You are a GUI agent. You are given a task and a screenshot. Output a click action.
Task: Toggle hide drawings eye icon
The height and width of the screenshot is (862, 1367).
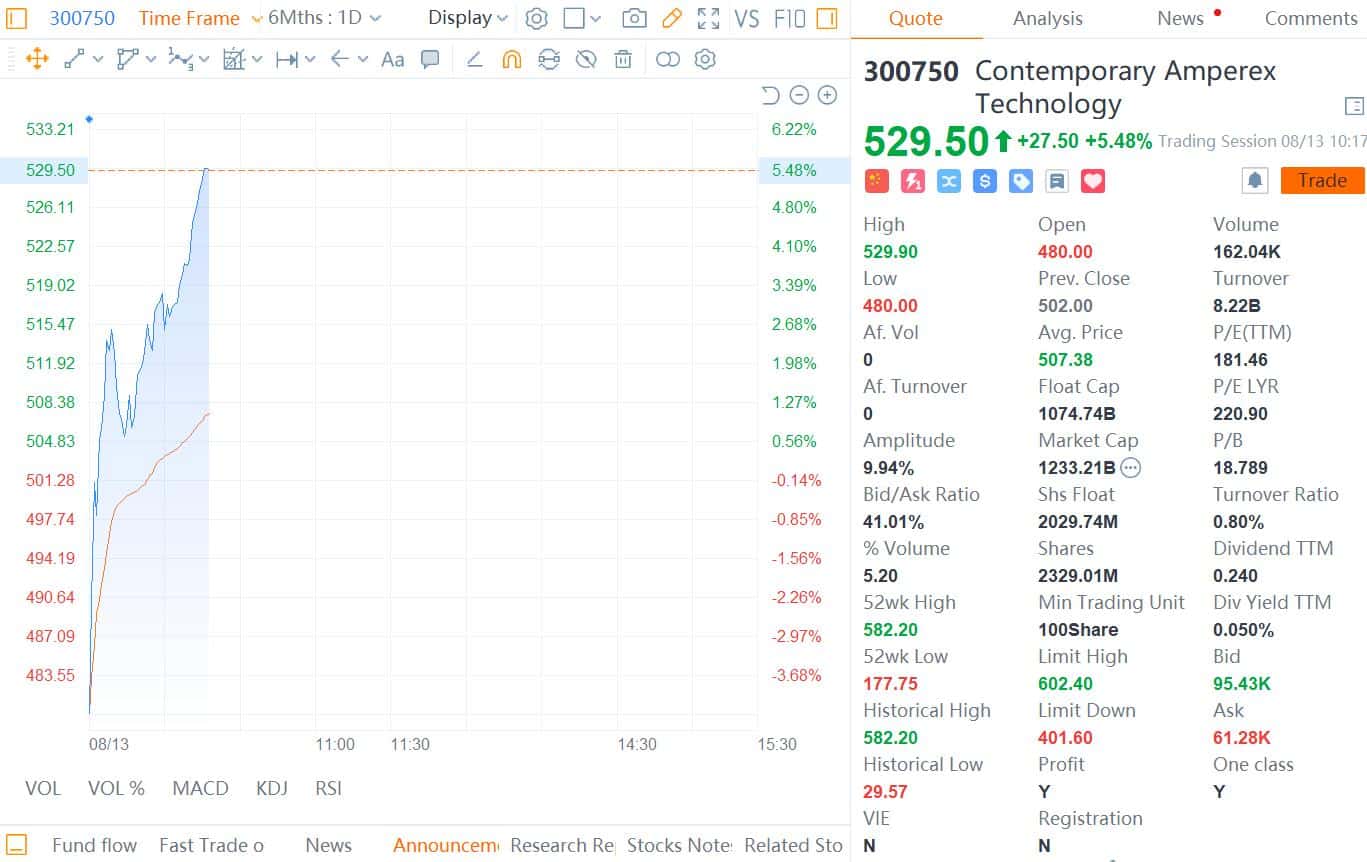pyautogui.click(x=586, y=59)
